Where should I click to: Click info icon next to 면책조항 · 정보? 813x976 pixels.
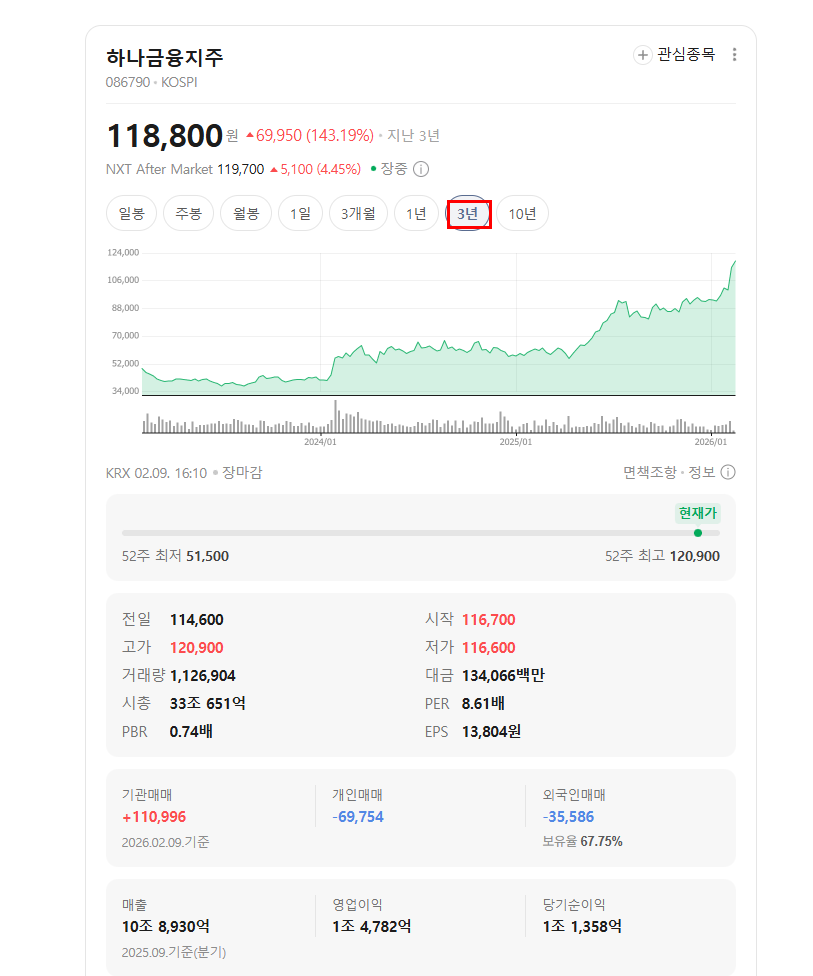point(728,472)
